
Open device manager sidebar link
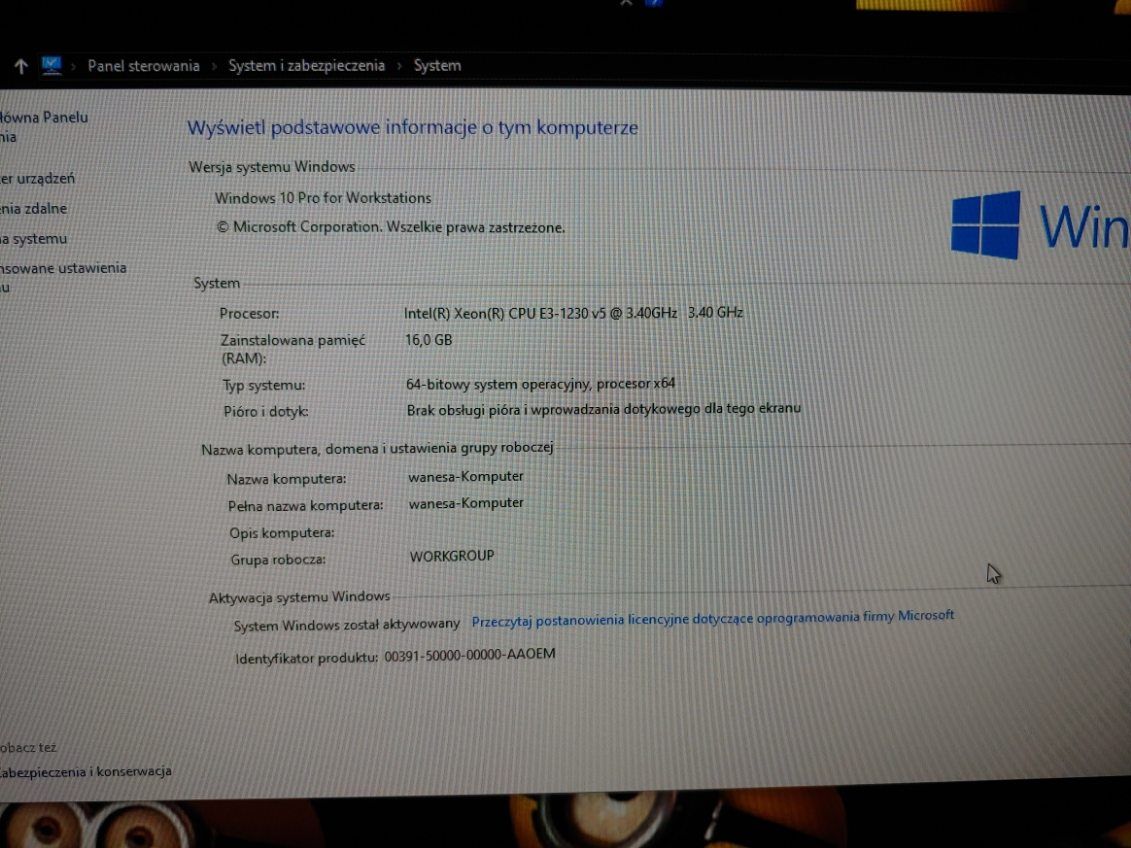click(x=38, y=178)
